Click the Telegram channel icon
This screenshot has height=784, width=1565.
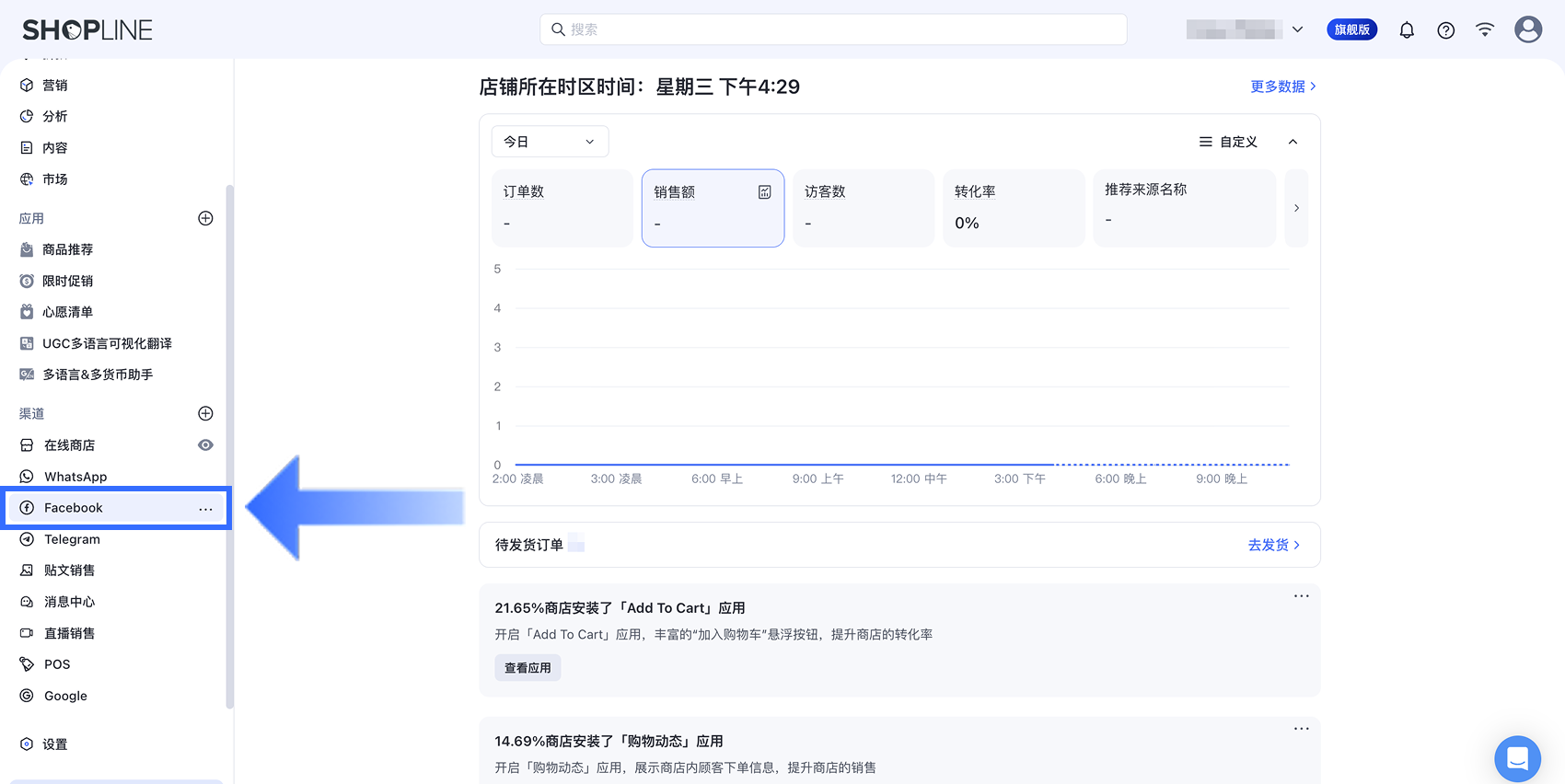27,539
